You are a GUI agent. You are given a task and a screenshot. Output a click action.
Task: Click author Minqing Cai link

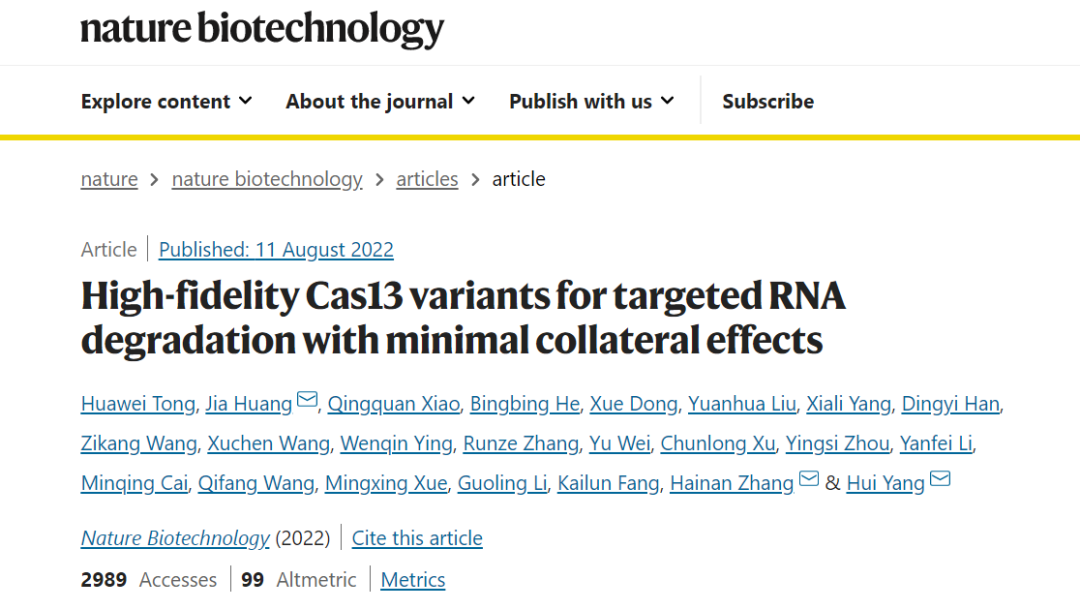click(134, 483)
